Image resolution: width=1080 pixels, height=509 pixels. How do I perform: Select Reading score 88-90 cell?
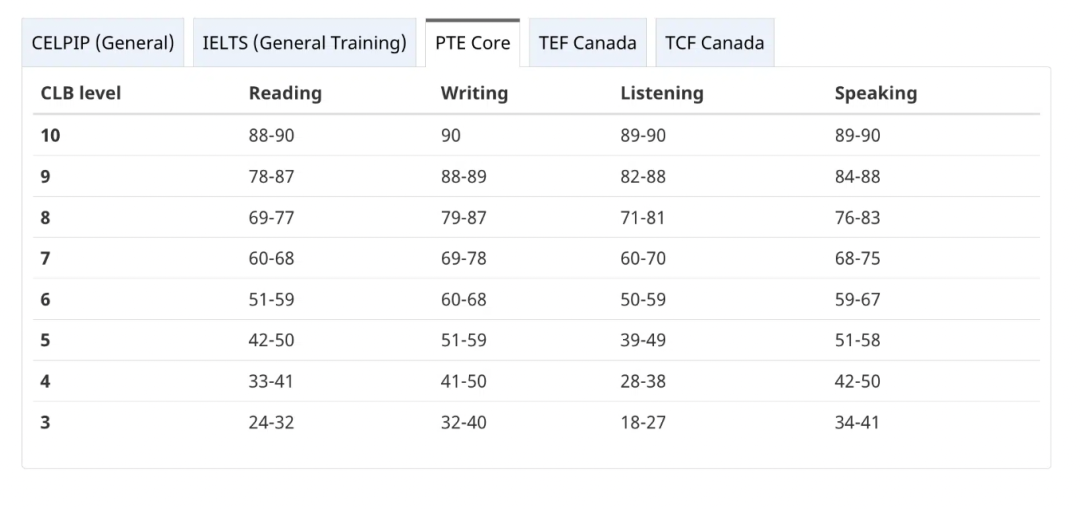point(271,136)
